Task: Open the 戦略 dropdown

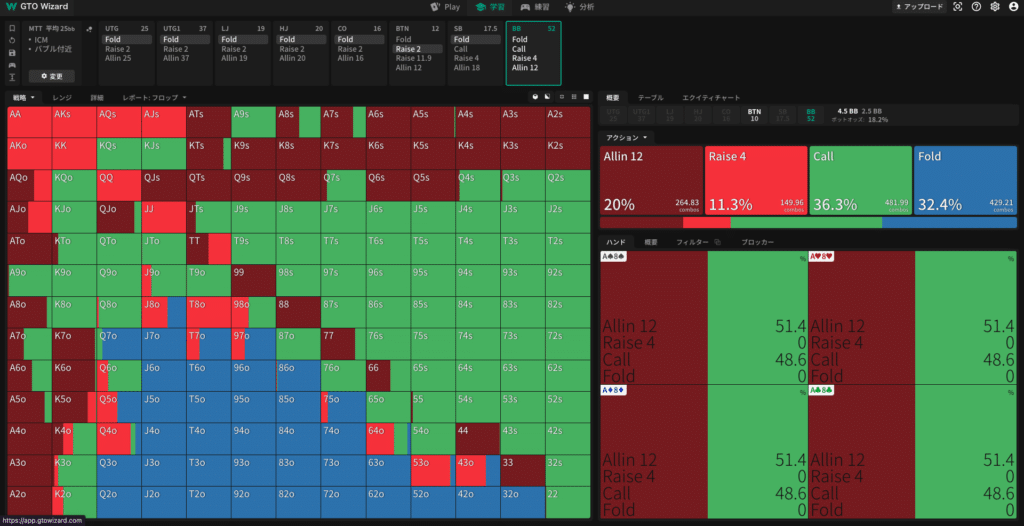Action: click(x=24, y=97)
